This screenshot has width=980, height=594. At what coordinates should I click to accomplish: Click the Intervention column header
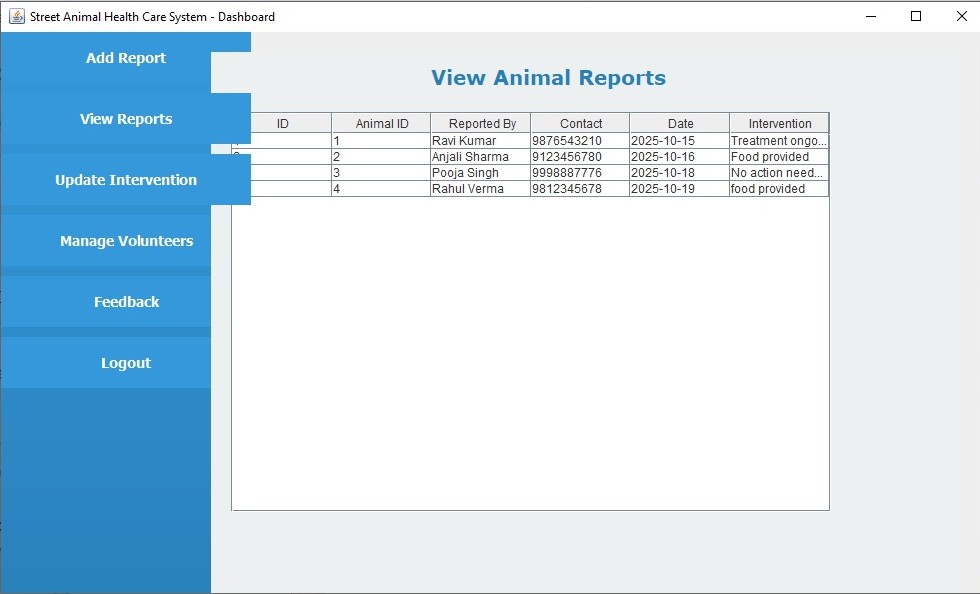tap(778, 123)
